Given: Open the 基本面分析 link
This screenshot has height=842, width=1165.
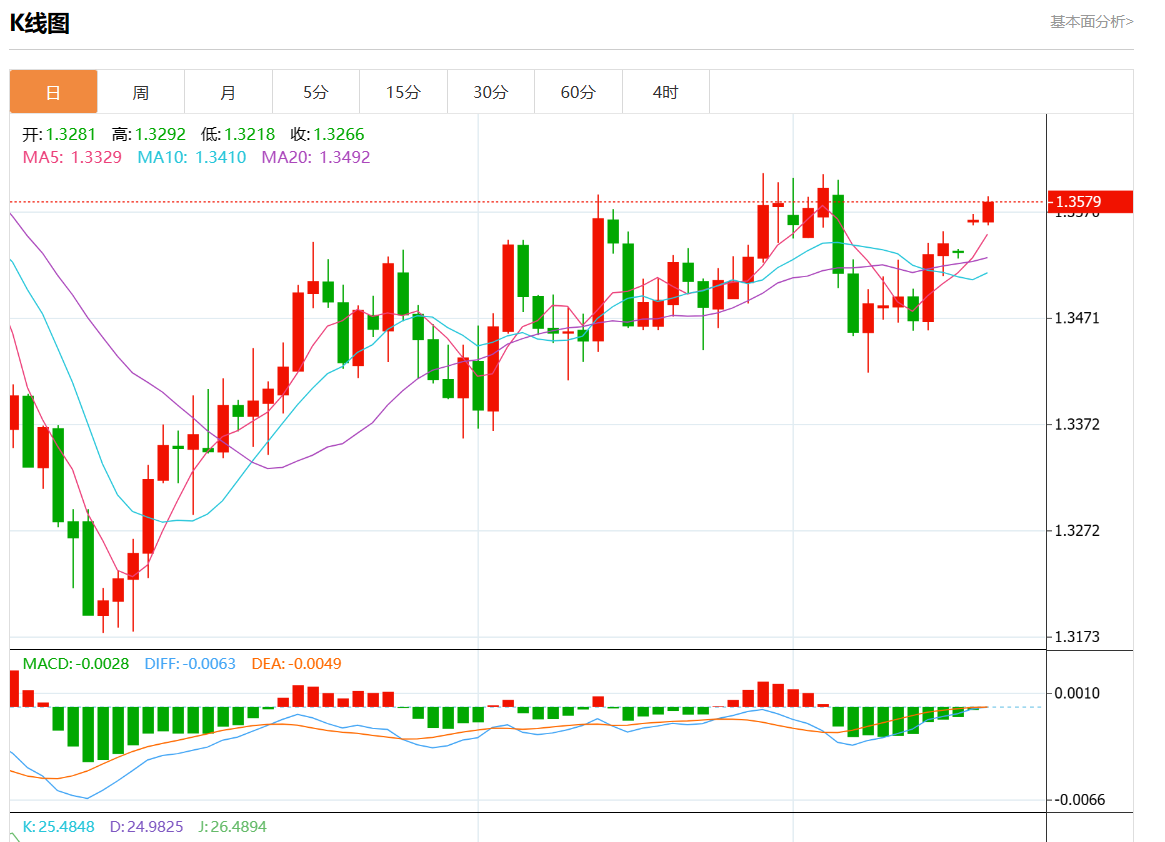Looking at the screenshot, I should tap(1091, 21).
